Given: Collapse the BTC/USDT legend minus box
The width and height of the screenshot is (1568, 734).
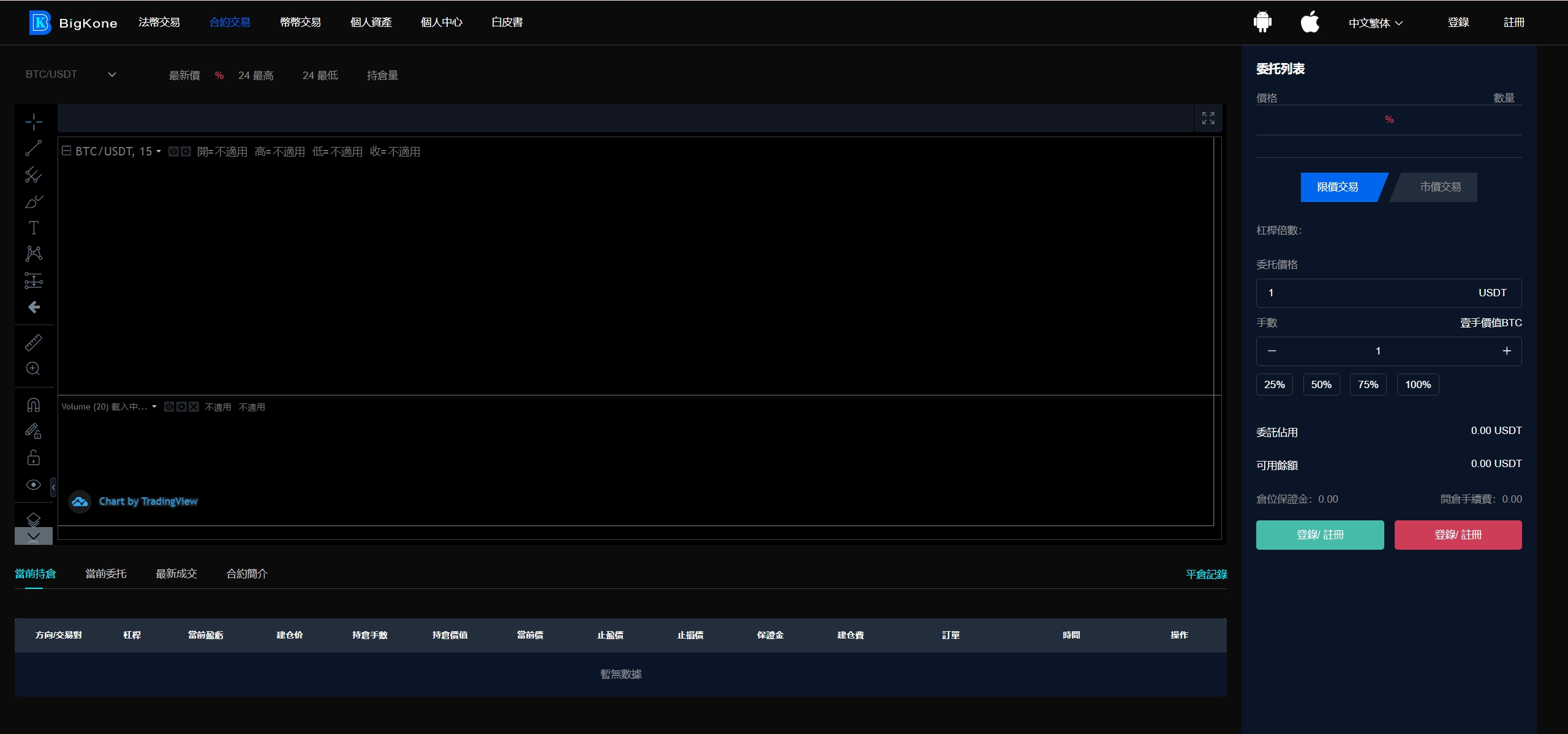Looking at the screenshot, I should tap(67, 151).
